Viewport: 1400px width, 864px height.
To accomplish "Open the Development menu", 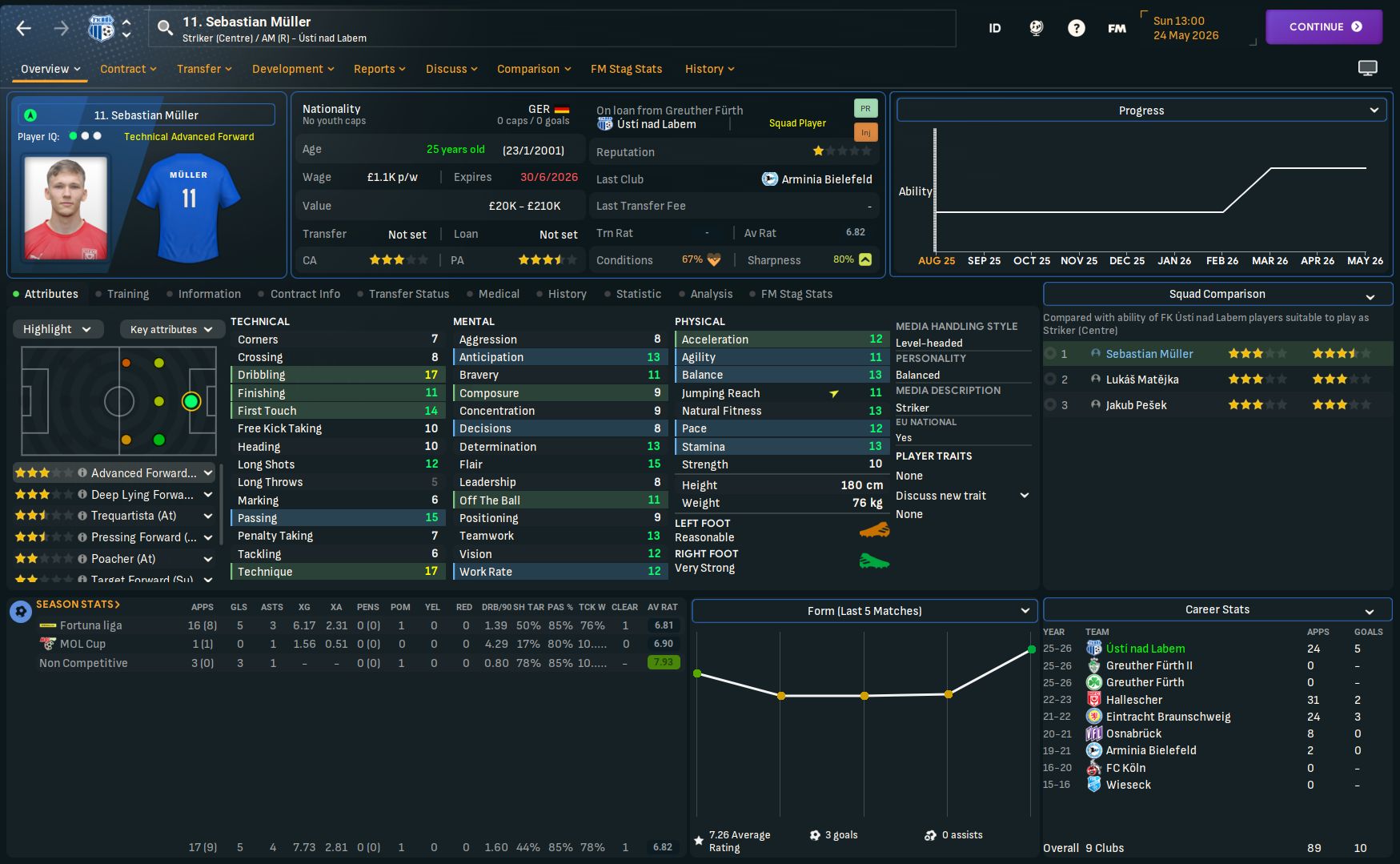I will pyautogui.click(x=293, y=69).
